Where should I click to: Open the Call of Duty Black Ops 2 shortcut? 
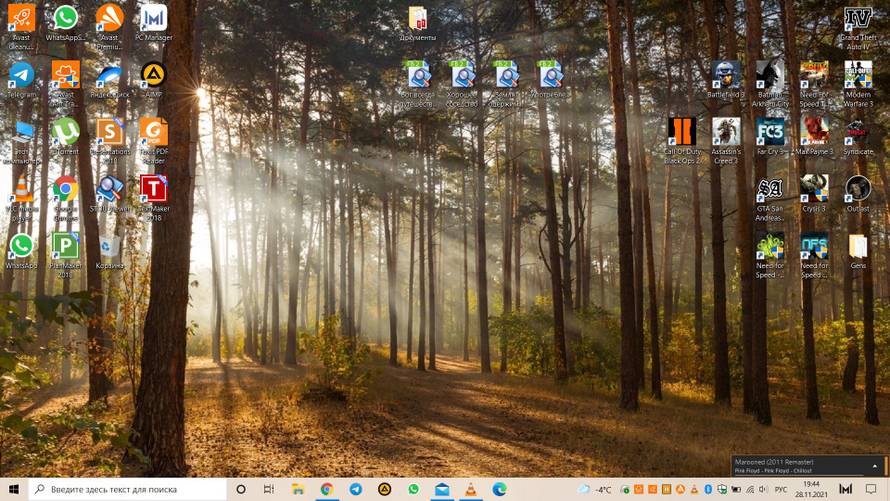(682, 141)
